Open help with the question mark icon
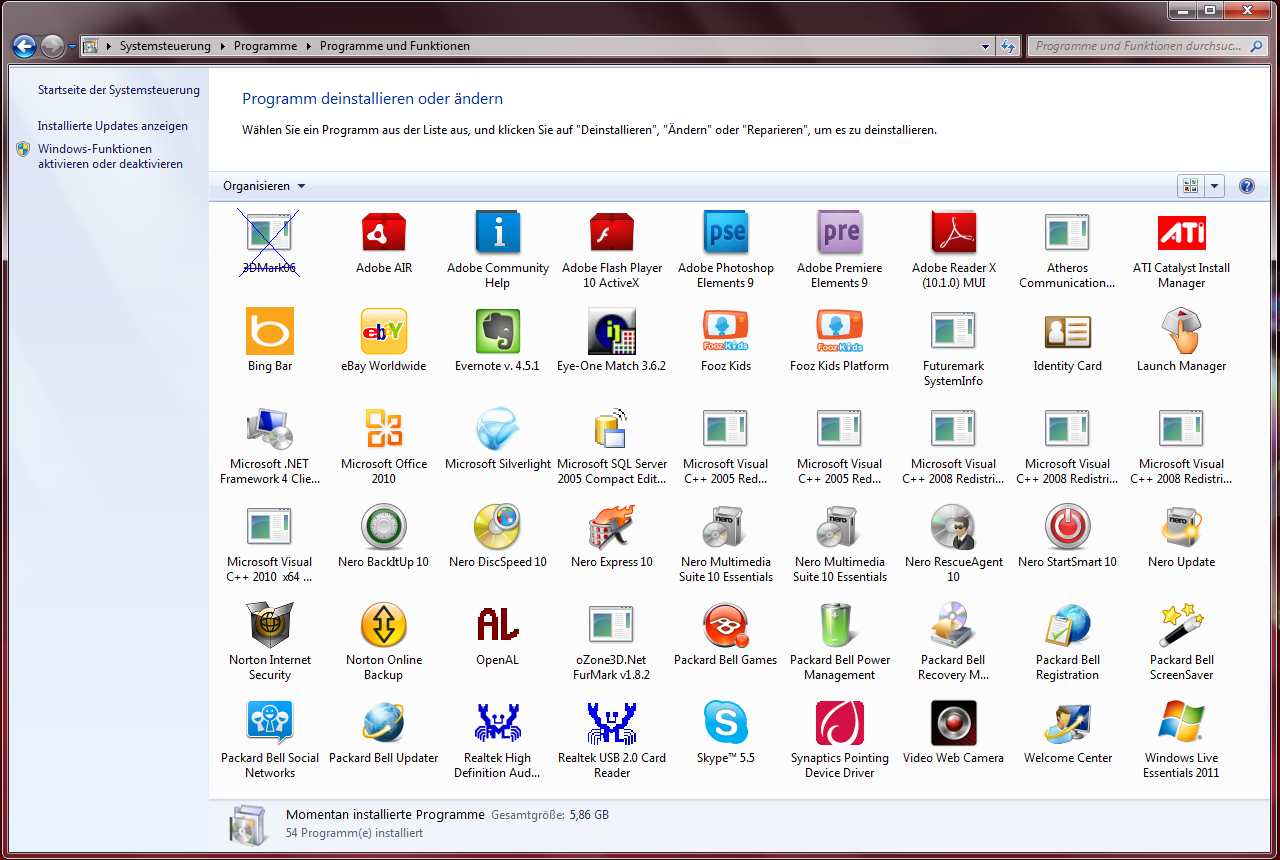 click(1247, 186)
